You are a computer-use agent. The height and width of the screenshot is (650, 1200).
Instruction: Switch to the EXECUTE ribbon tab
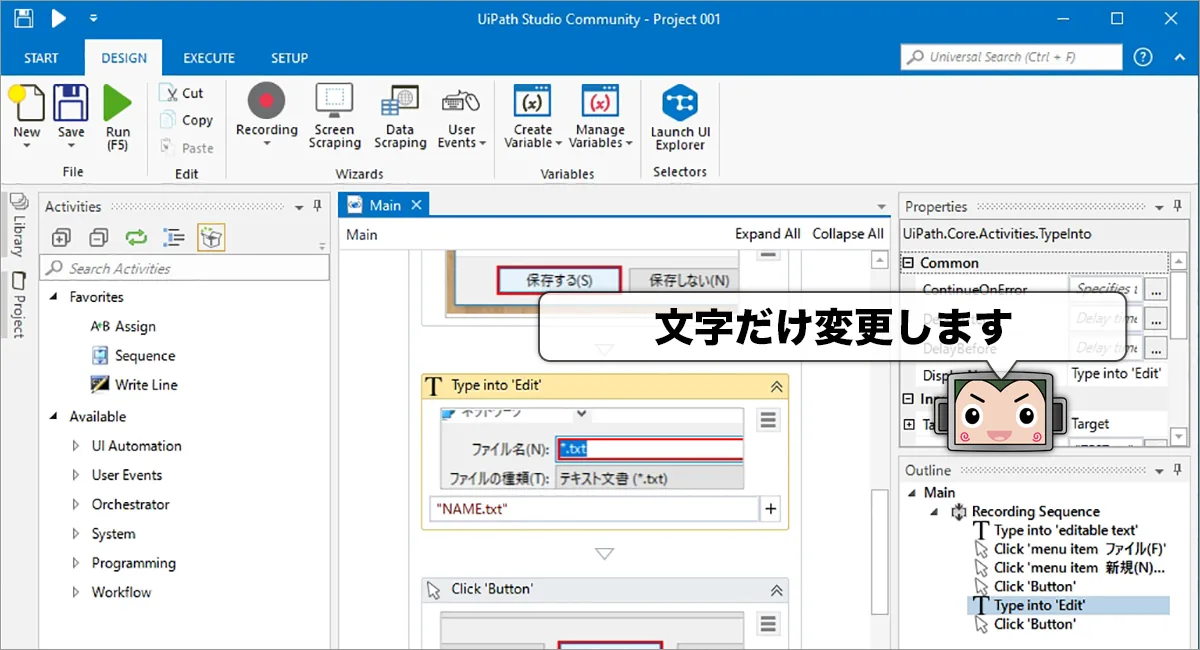pos(209,58)
